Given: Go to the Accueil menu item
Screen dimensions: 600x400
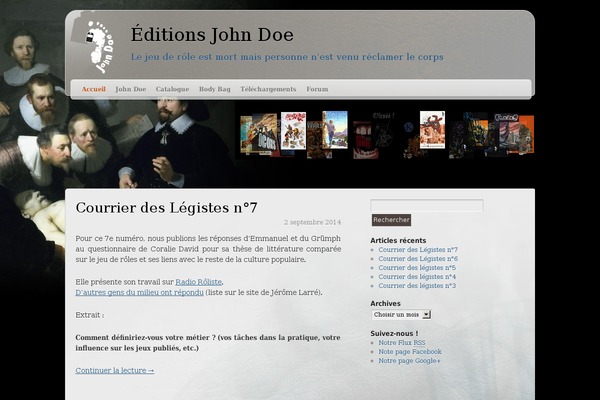Looking at the screenshot, I should (94, 89).
